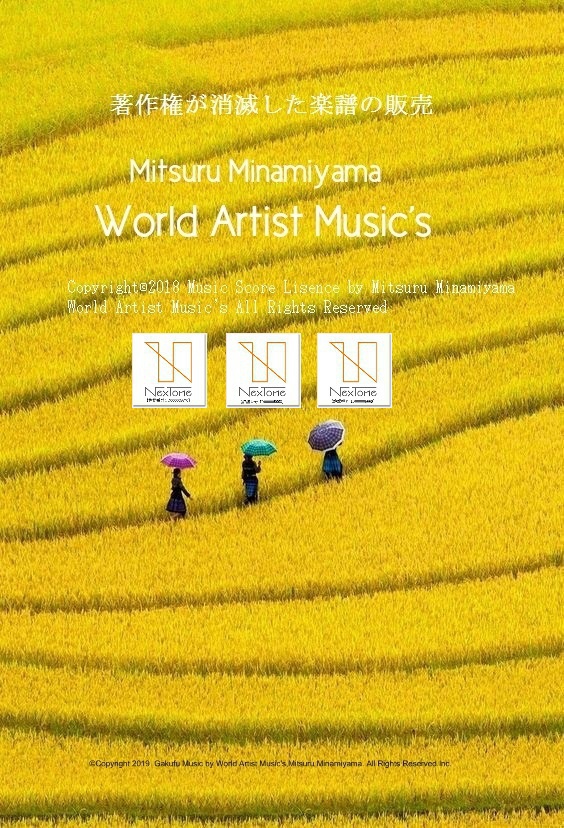Click the World Artist Music's All Rights Reserved line
564x828 pixels.
pyautogui.click(x=227, y=307)
